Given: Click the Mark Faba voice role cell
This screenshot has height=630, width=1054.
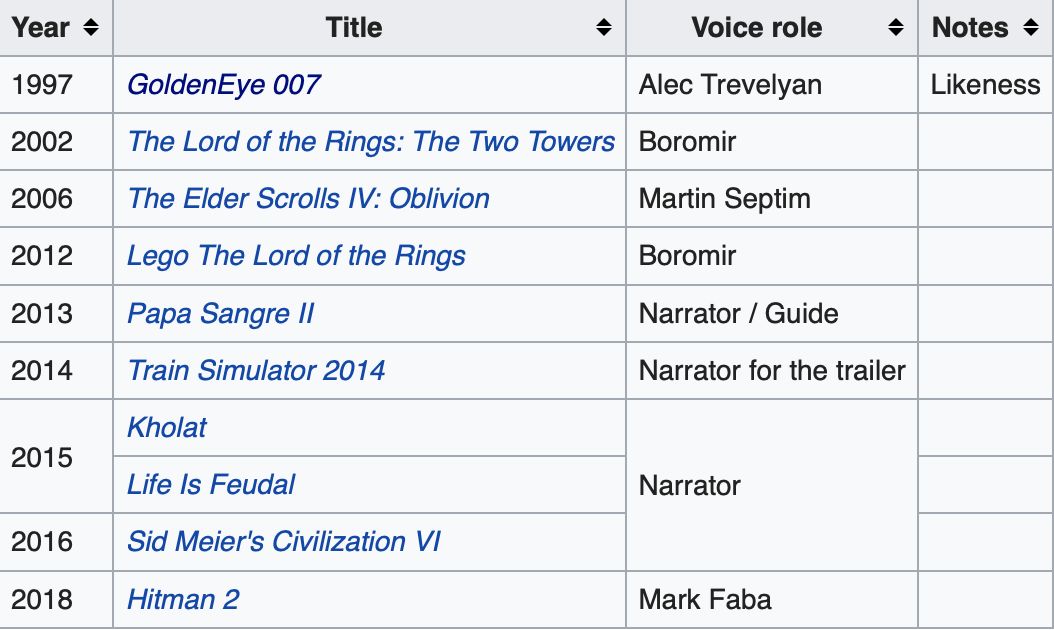Looking at the screenshot, I should (705, 600).
